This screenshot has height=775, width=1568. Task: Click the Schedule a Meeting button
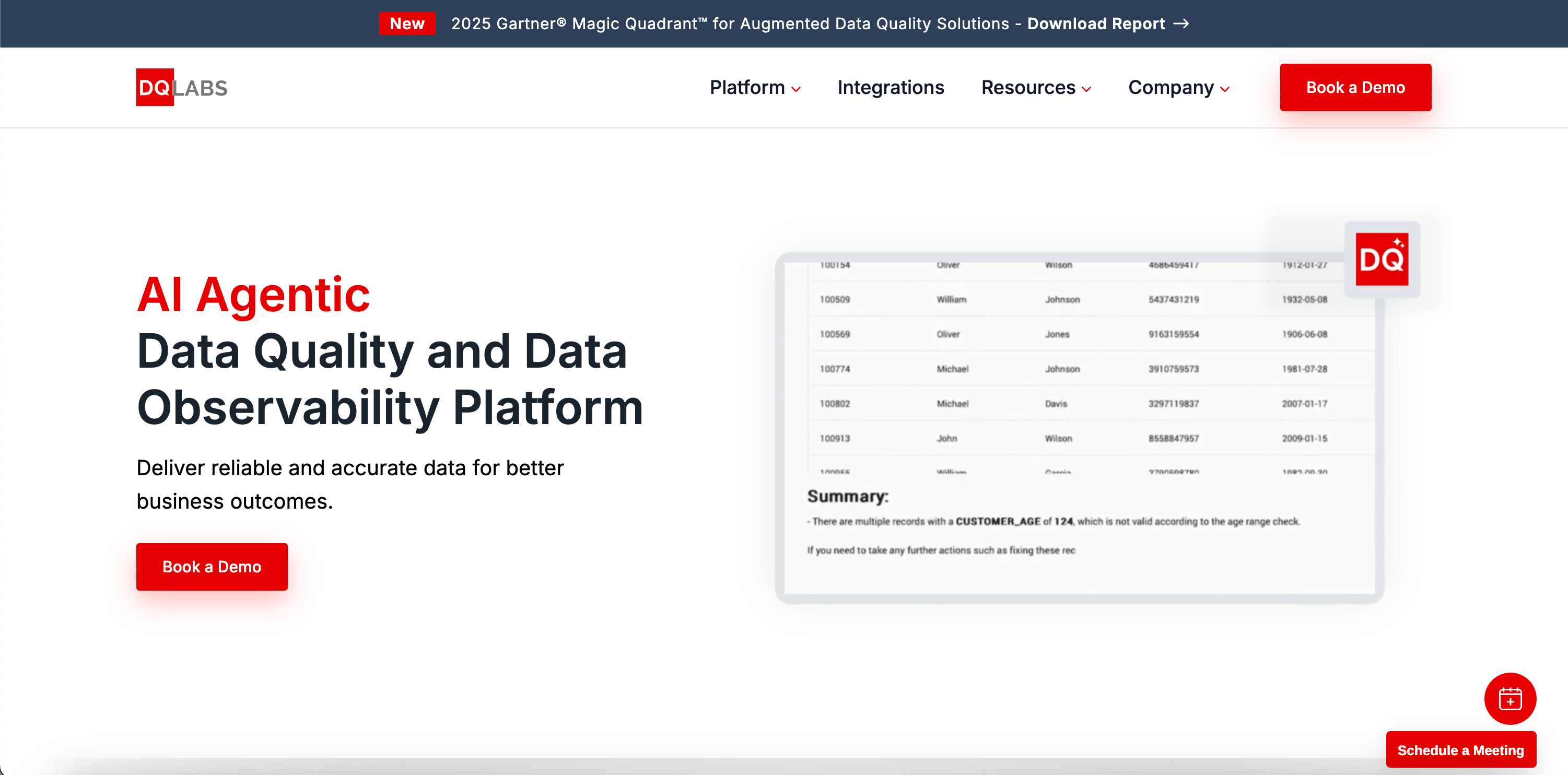(x=1461, y=749)
